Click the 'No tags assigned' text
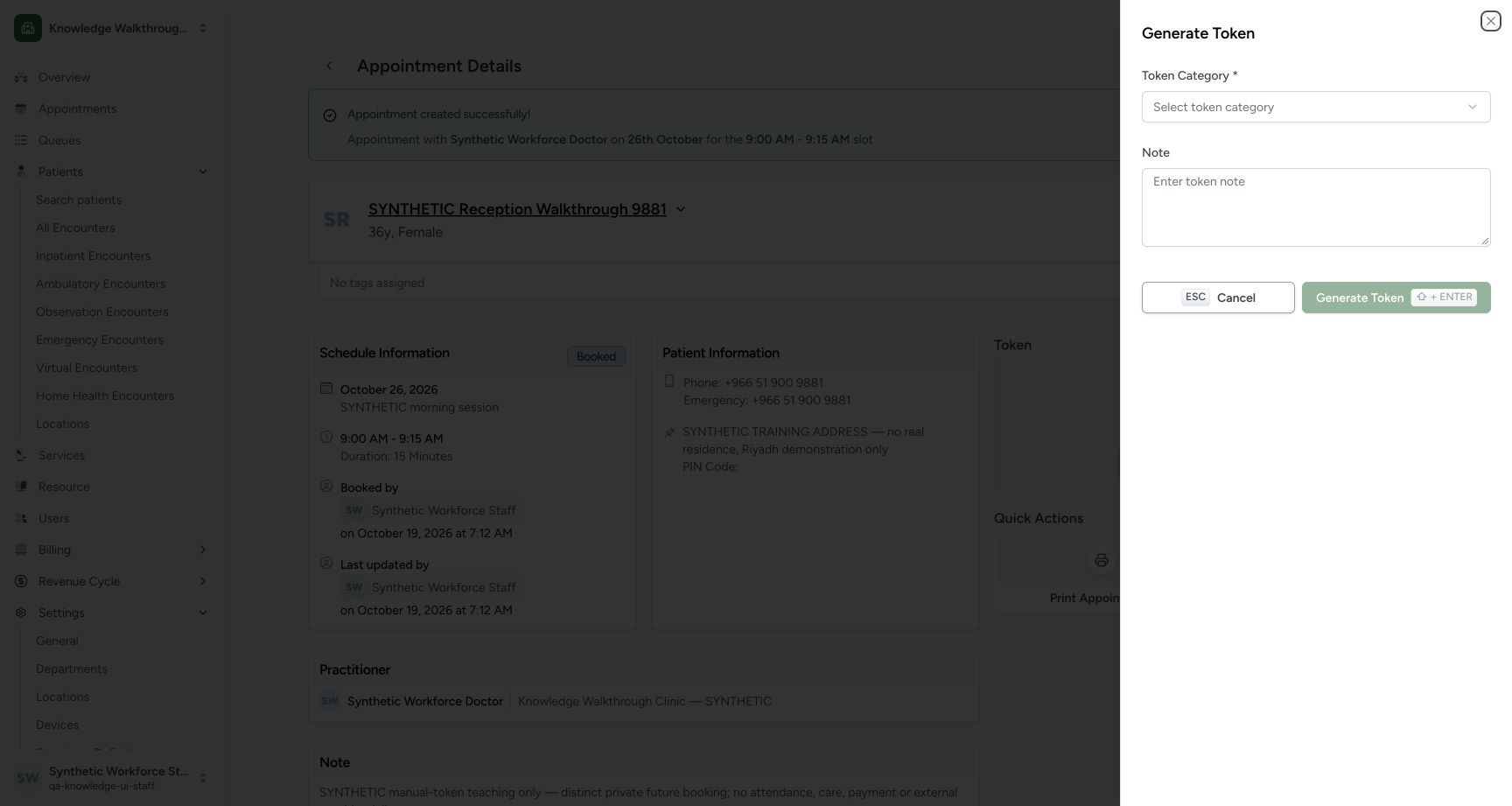The width and height of the screenshot is (1512, 806). (x=377, y=283)
